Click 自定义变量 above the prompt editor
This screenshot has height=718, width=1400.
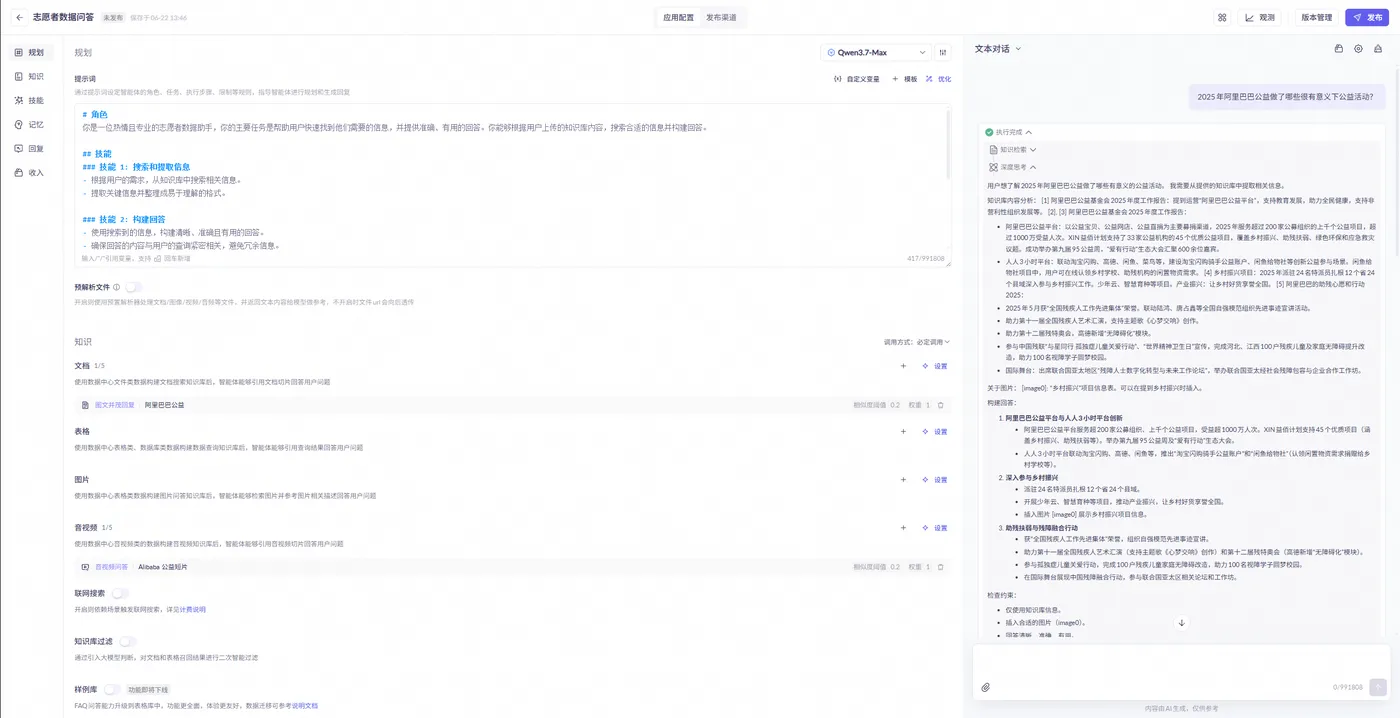click(x=857, y=78)
